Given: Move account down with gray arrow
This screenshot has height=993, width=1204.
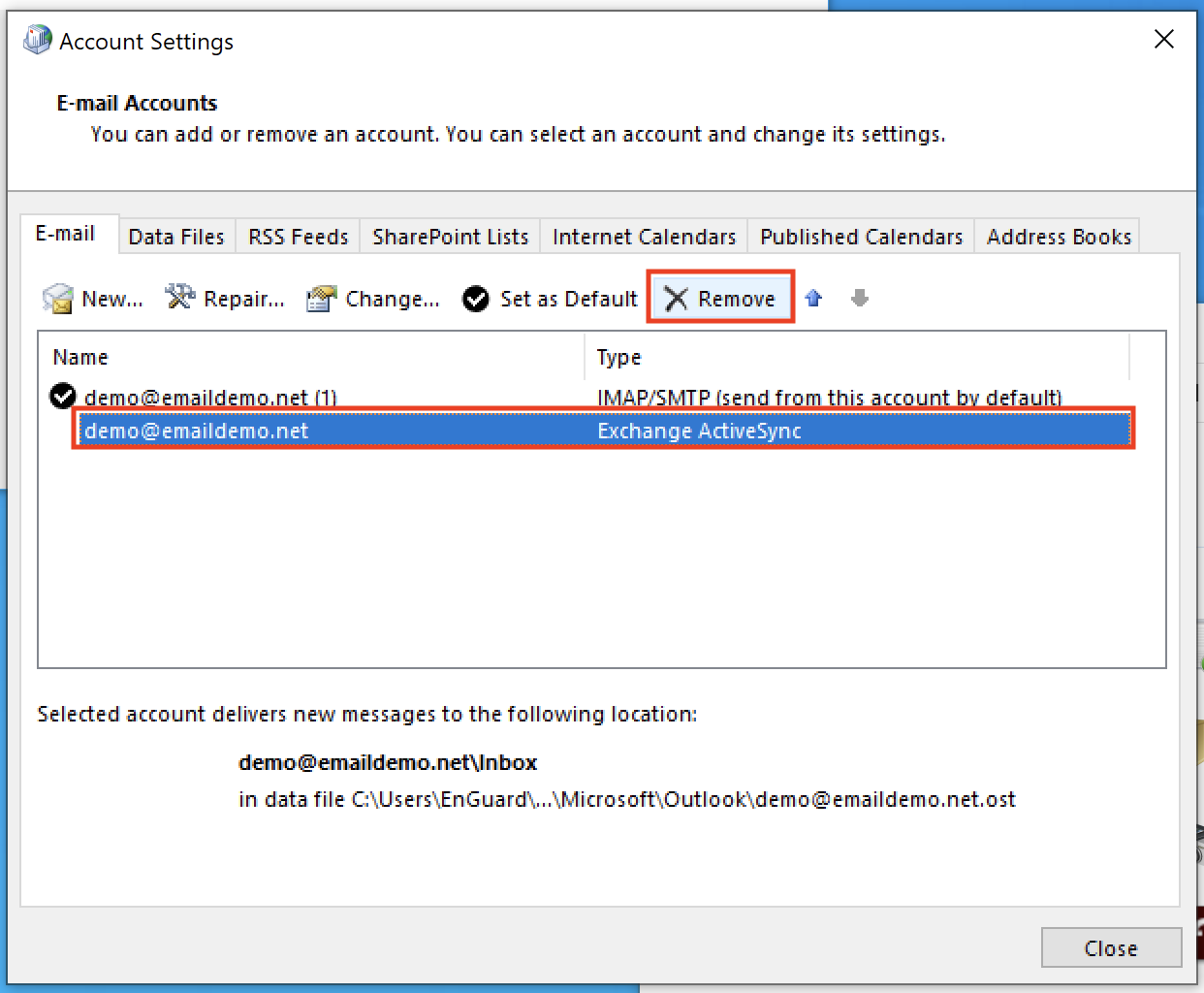Looking at the screenshot, I should pyautogui.click(x=859, y=298).
